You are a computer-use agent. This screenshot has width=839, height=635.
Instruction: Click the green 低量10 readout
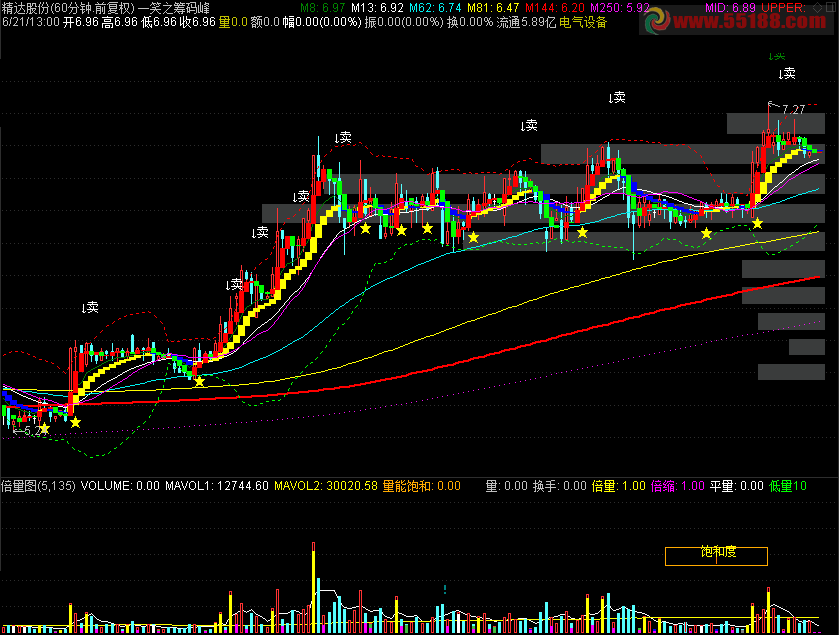click(788, 486)
